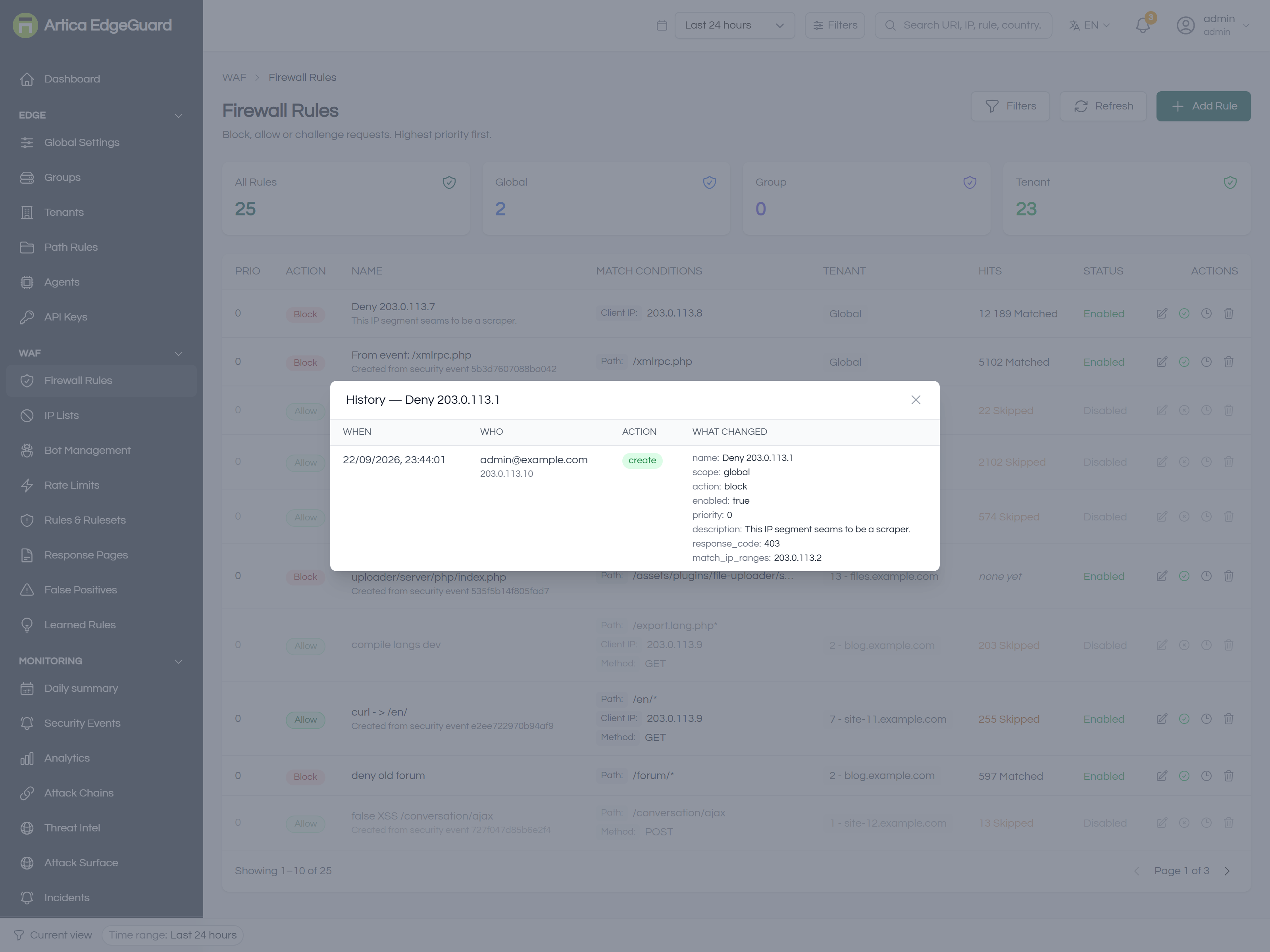Go to next page of rules
This screenshot has width=1270, height=952.
(1227, 871)
